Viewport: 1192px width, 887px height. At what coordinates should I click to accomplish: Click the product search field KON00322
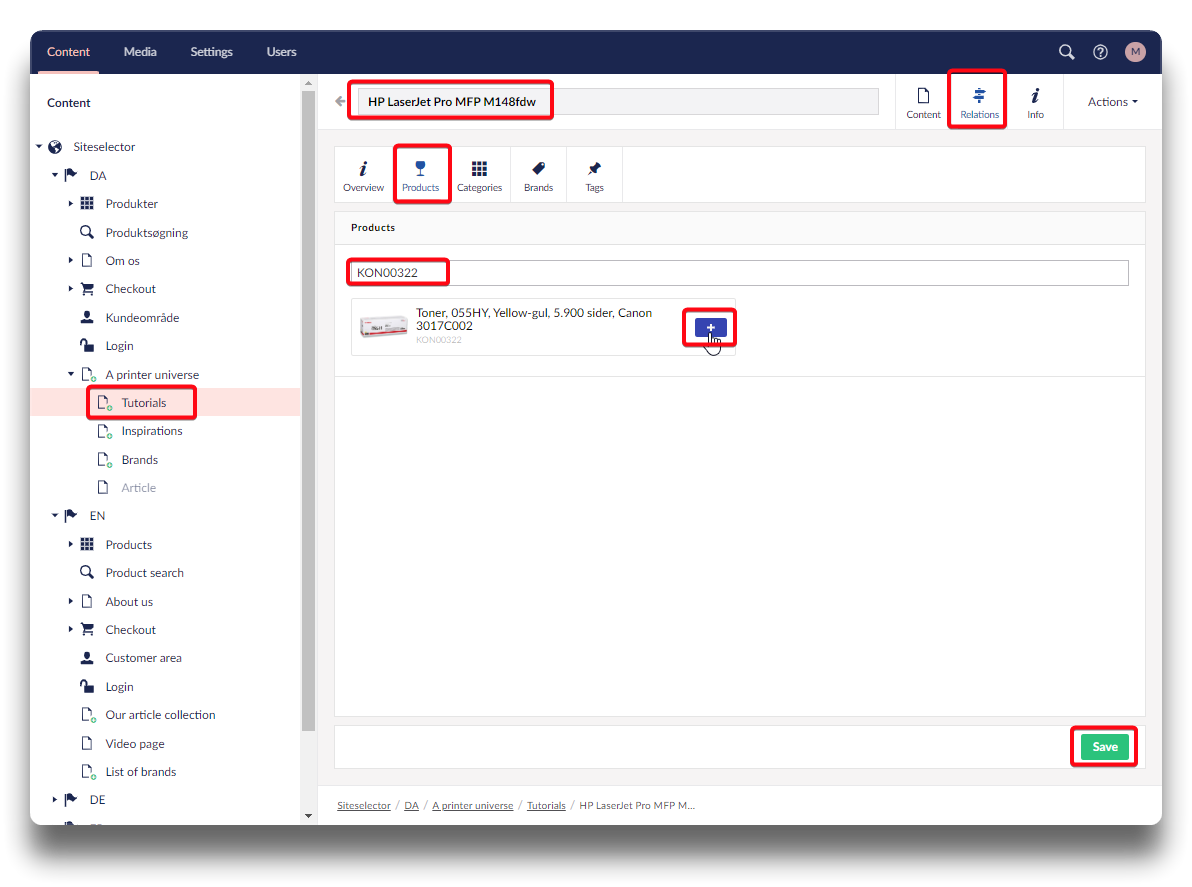(x=739, y=273)
